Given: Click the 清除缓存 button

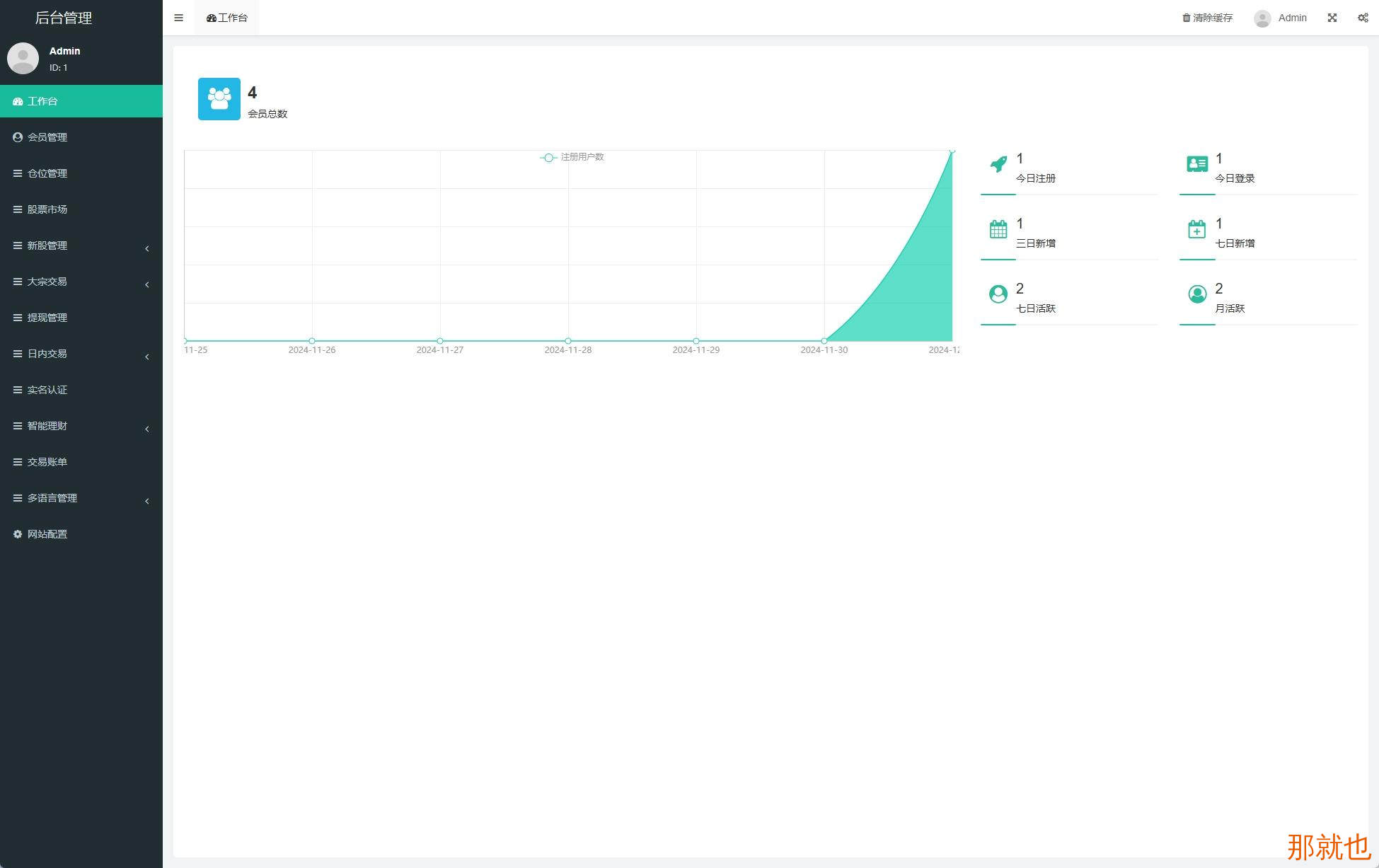Looking at the screenshot, I should click(1208, 18).
